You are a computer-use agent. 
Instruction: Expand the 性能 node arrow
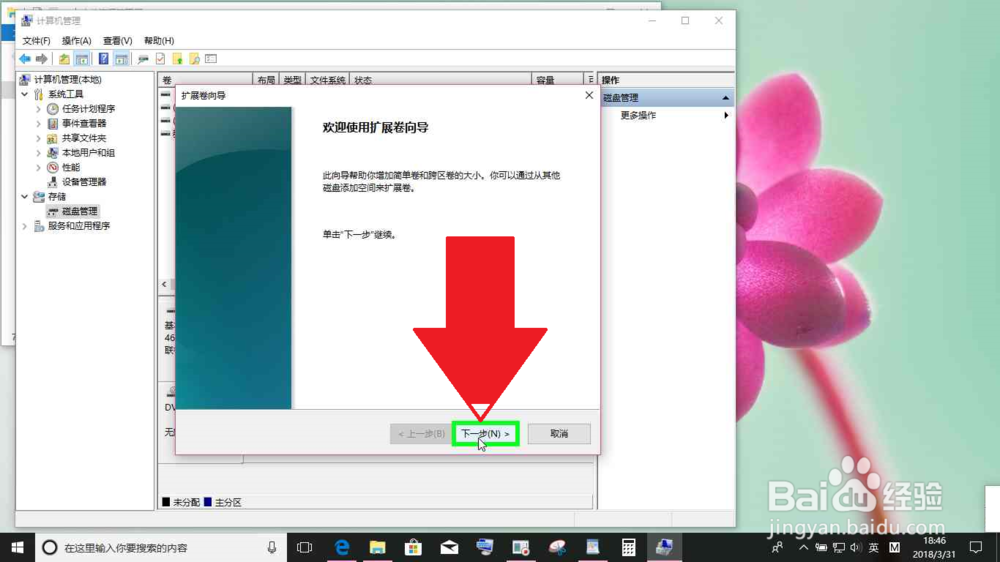(38, 168)
